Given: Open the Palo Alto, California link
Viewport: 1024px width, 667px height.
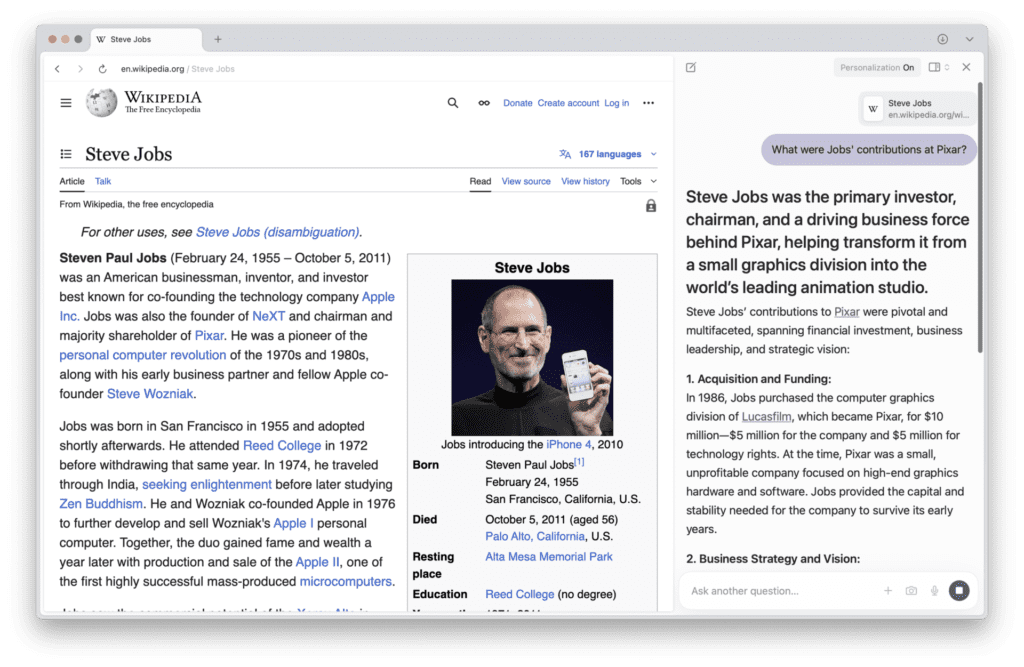Looking at the screenshot, I should pyautogui.click(x=535, y=536).
